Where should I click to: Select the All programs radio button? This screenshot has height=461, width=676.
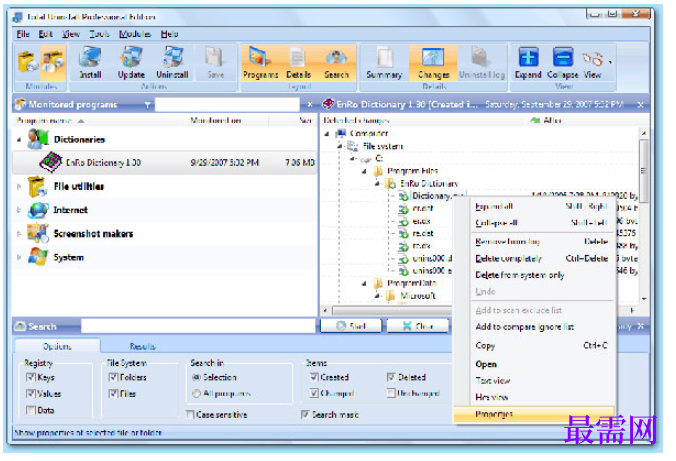[196, 393]
